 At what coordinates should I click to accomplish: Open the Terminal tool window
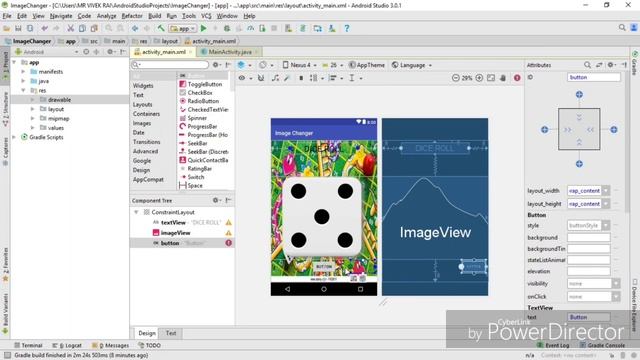(28, 345)
